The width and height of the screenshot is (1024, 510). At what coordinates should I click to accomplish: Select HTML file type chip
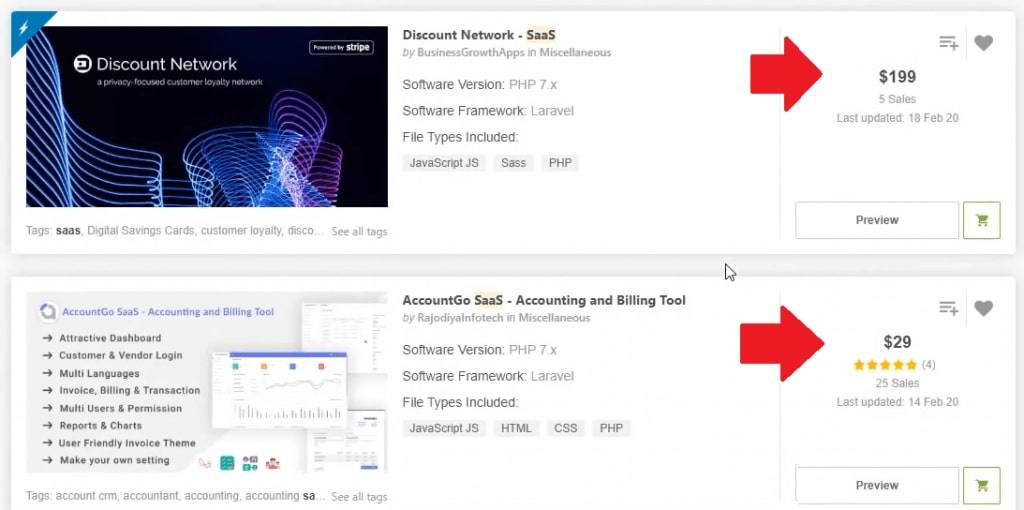[517, 428]
